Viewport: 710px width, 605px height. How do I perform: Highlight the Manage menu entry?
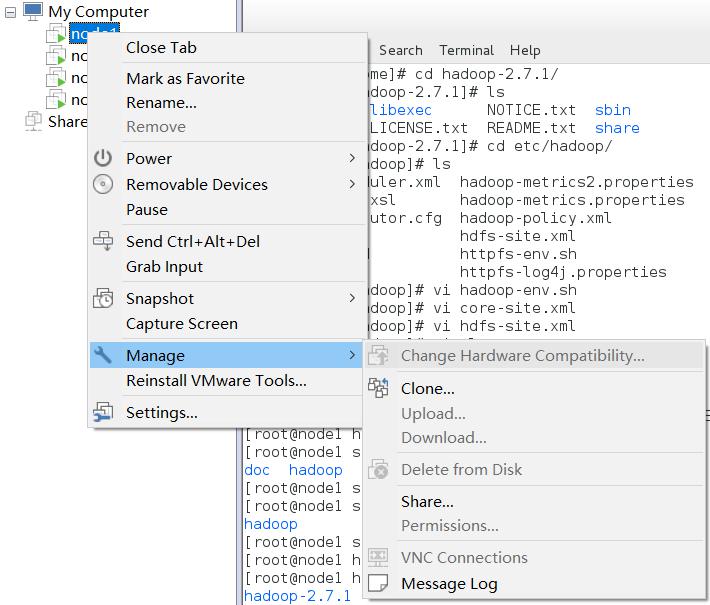[x=226, y=355]
